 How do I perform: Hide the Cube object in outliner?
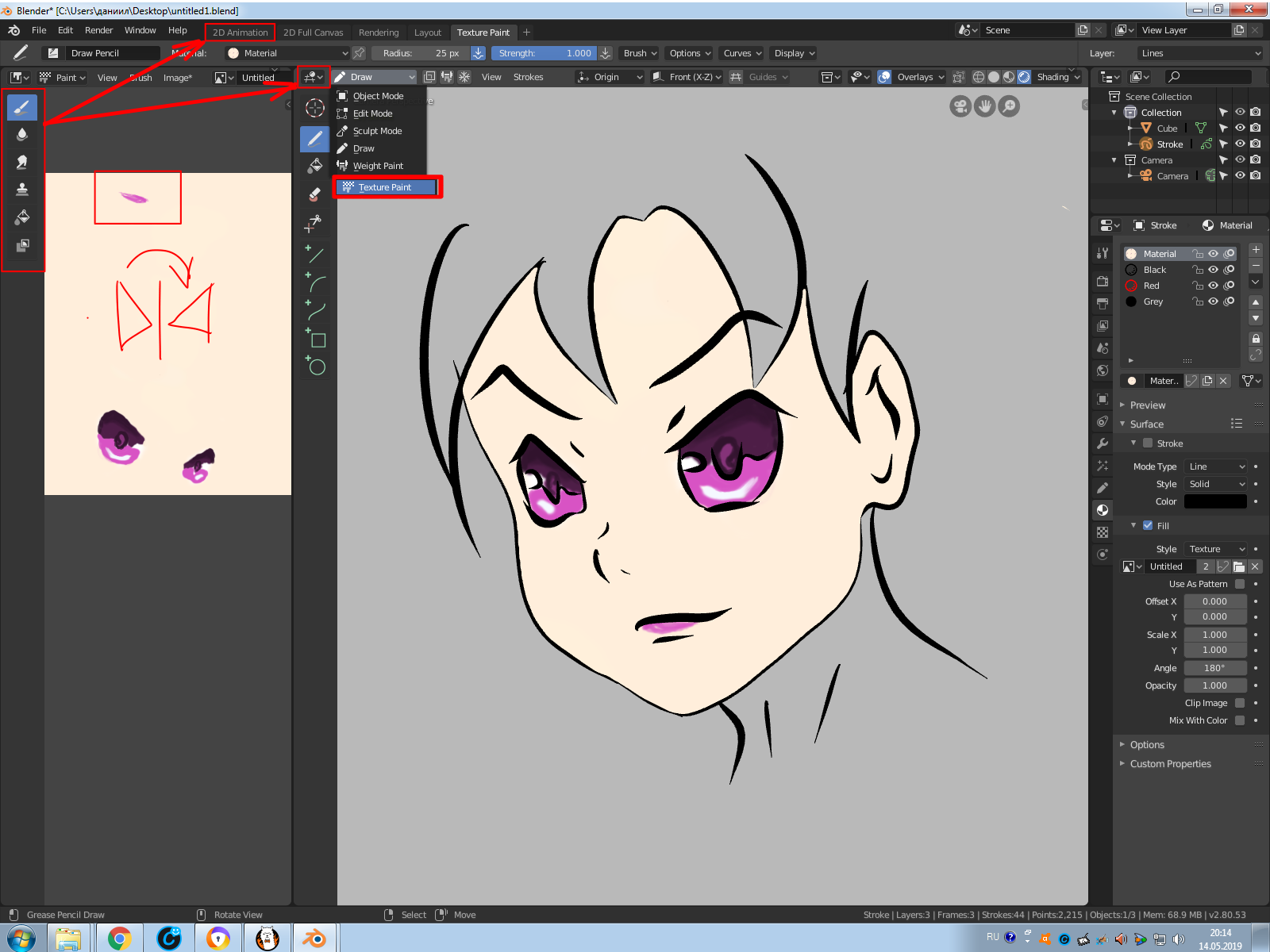(1240, 128)
